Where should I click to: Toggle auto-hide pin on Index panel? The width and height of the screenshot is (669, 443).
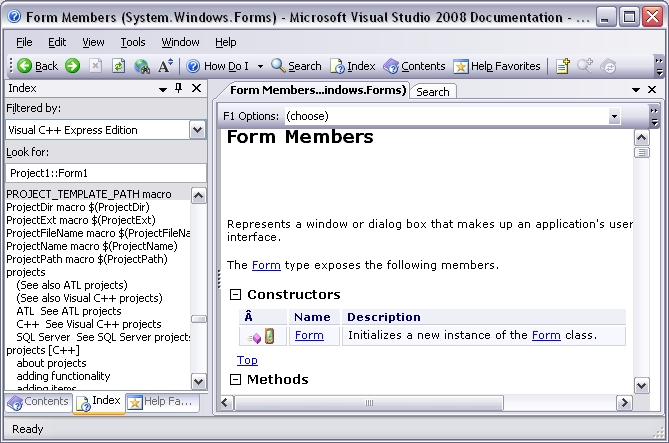point(179,89)
